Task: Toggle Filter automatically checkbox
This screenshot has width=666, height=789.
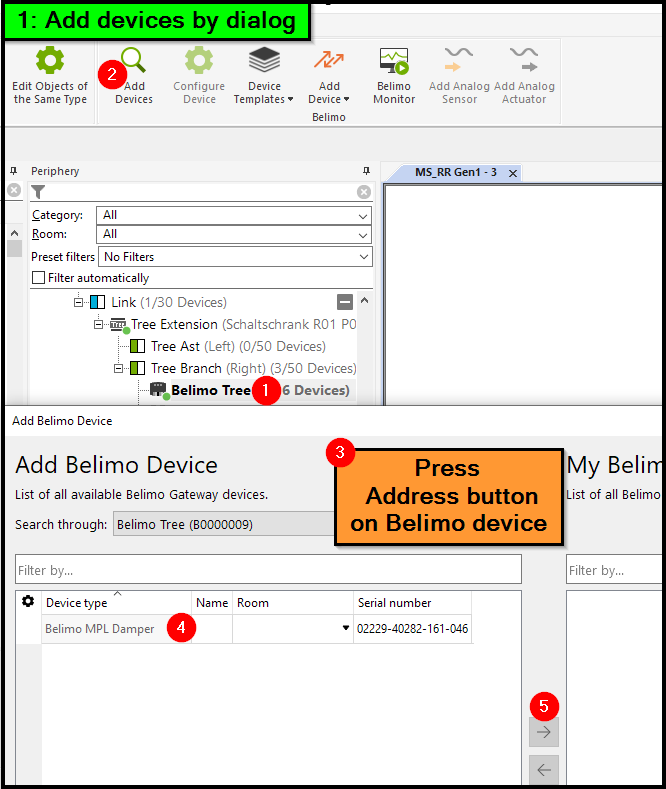Action: 38,278
